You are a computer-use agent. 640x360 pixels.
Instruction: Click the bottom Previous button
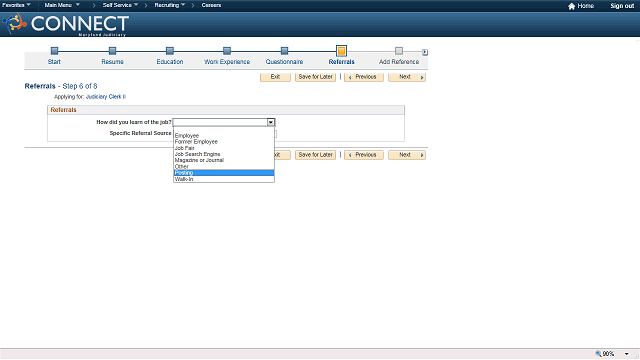click(364, 155)
